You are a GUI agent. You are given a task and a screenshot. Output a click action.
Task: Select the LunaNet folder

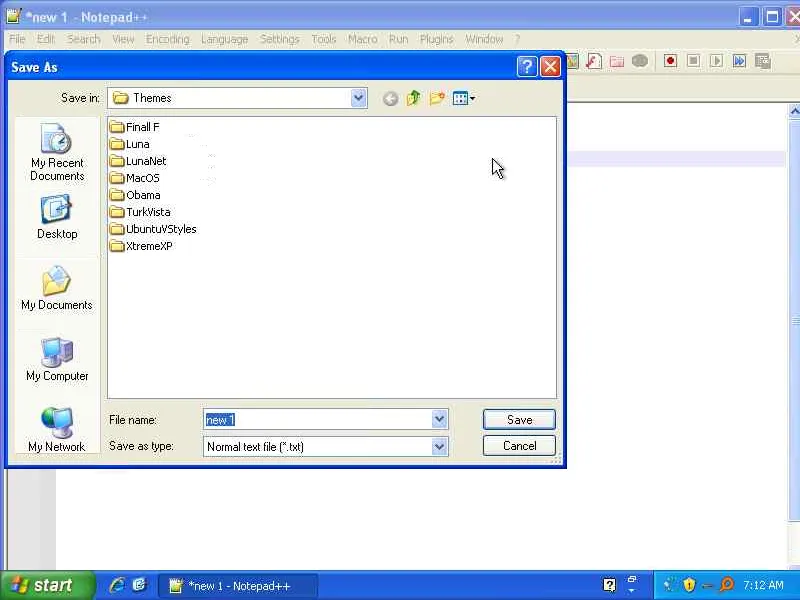click(138, 161)
